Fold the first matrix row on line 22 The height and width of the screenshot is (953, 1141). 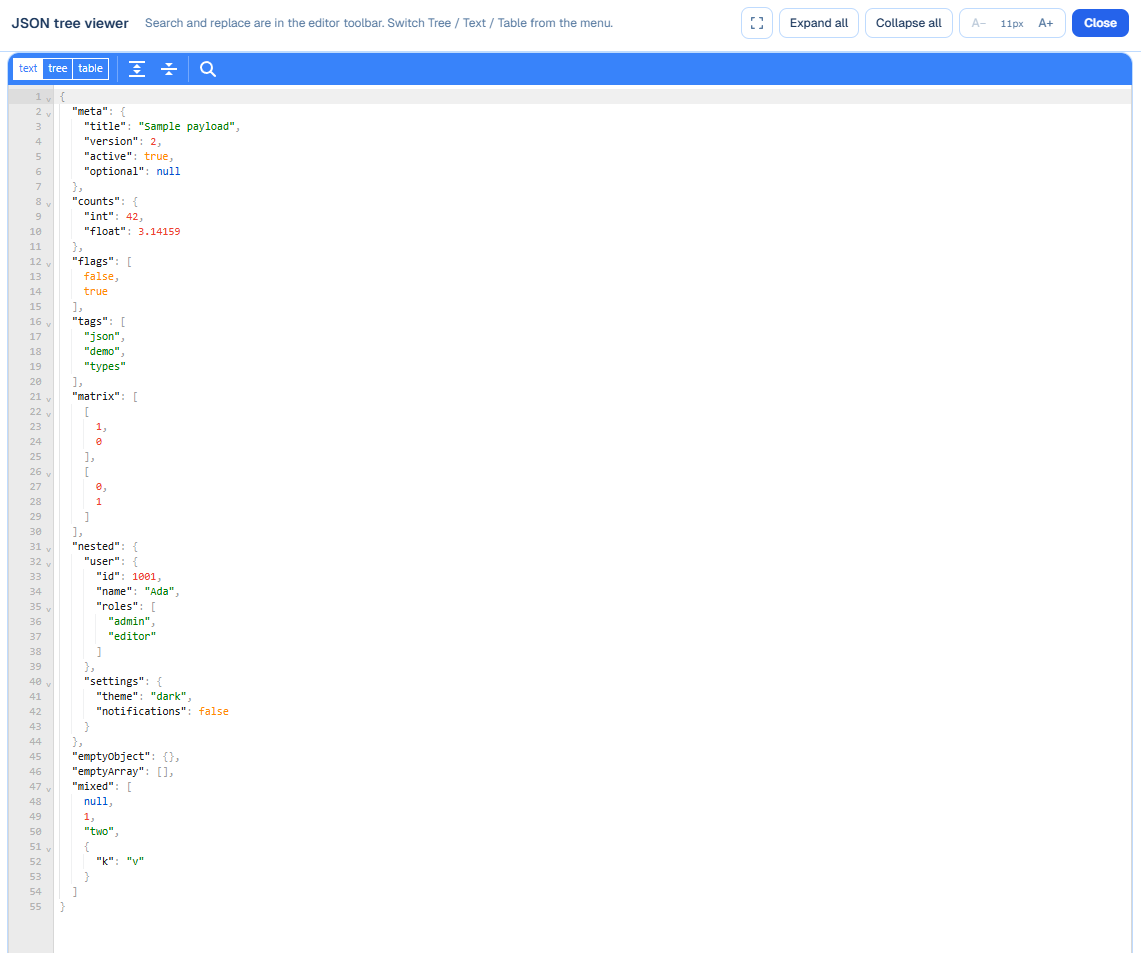tap(49, 413)
